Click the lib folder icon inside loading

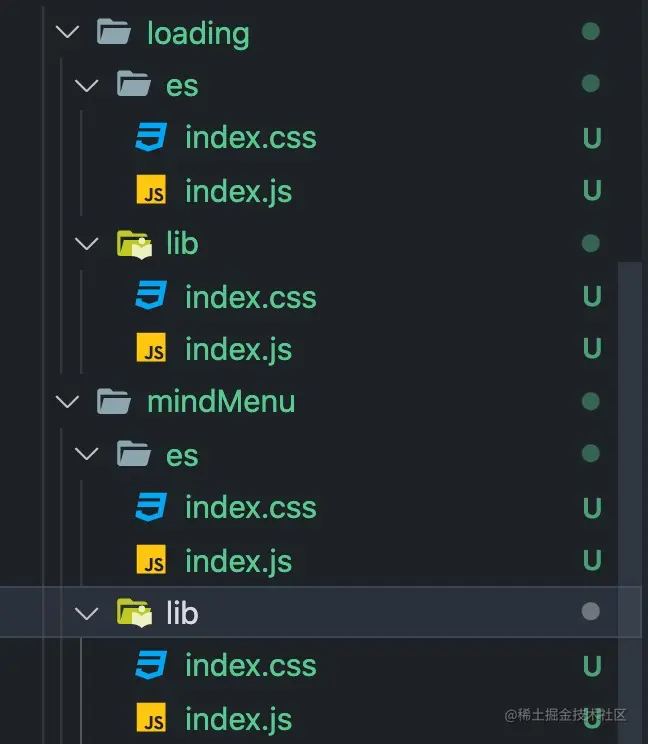[133, 244]
